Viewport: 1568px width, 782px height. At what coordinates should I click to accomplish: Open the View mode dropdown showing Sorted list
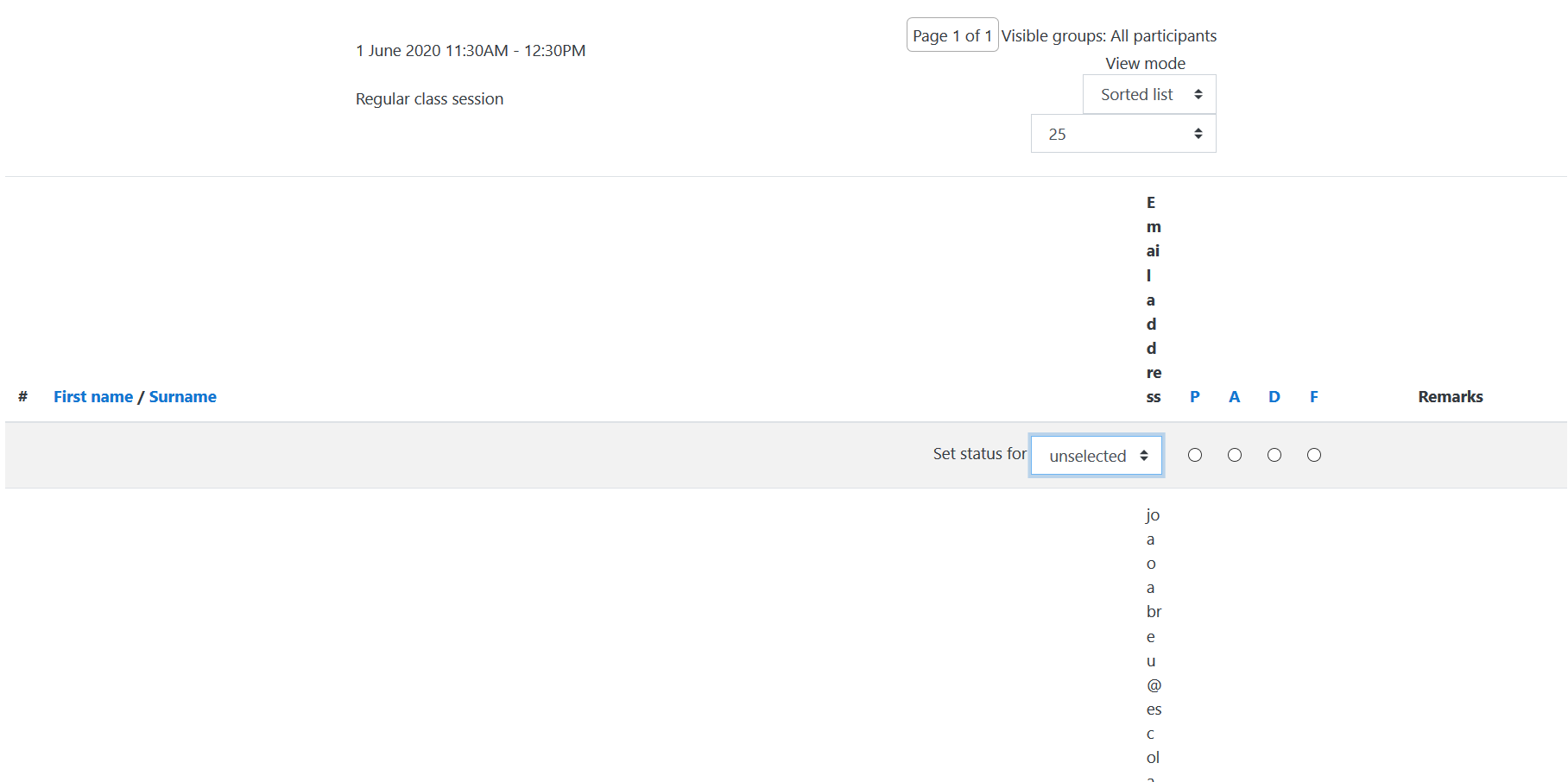[1148, 94]
